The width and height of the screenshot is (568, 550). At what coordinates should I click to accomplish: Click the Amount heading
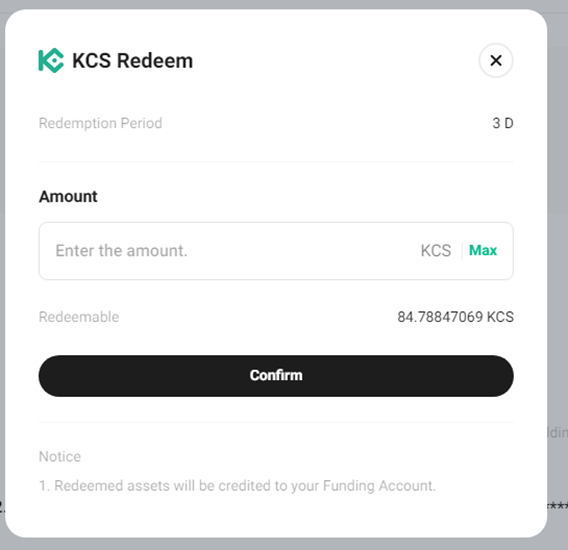point(68,197)
